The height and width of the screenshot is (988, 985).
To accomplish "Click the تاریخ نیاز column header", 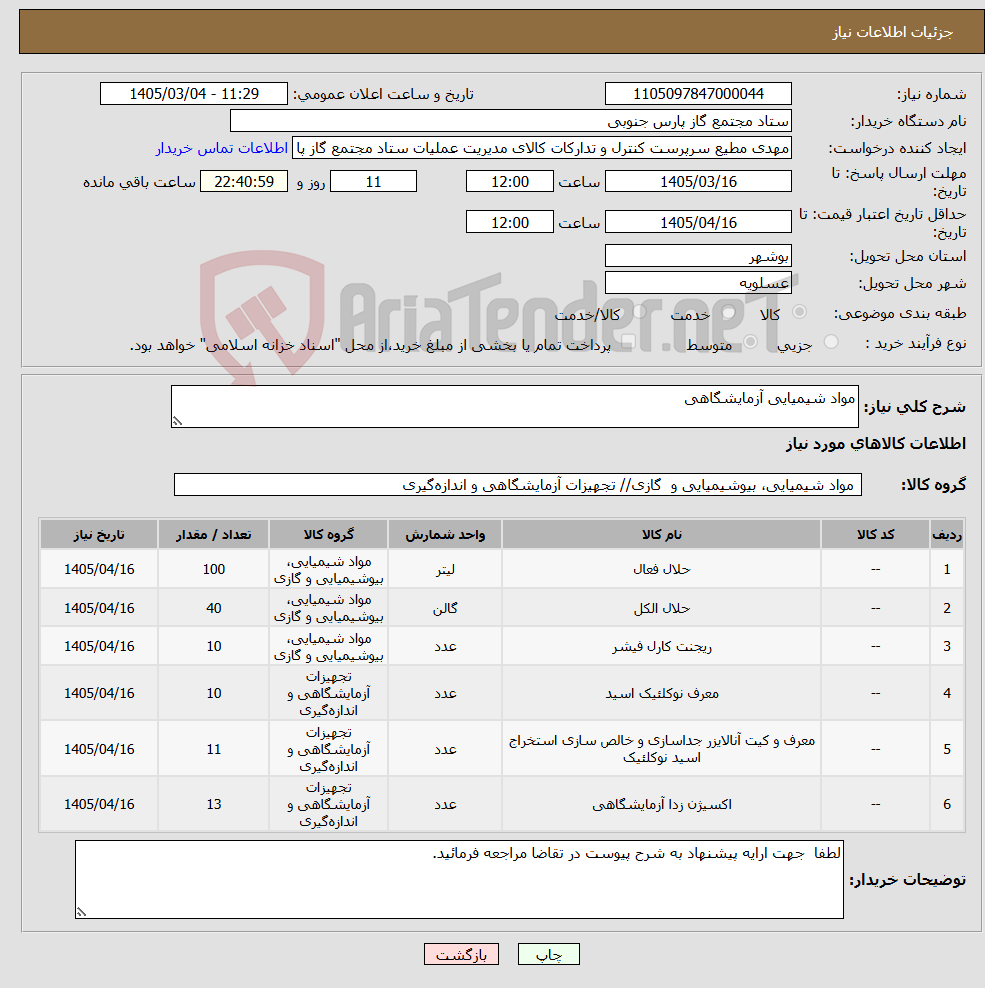I will pos(99,534).
